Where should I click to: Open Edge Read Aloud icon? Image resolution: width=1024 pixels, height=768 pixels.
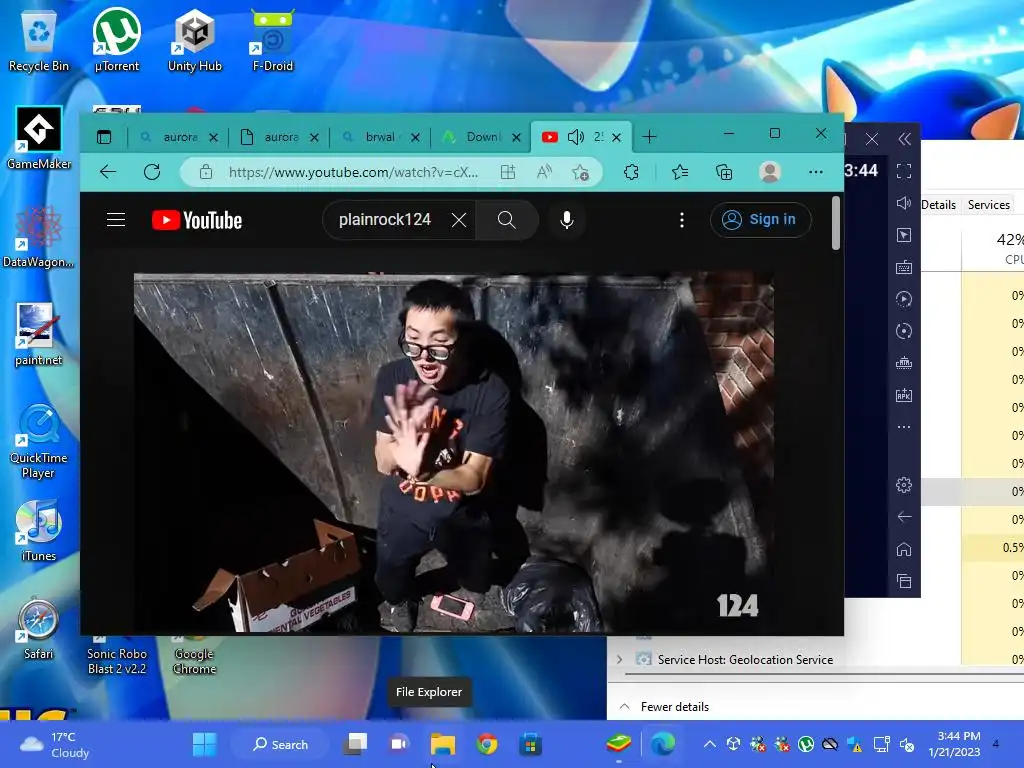[544, 172]
